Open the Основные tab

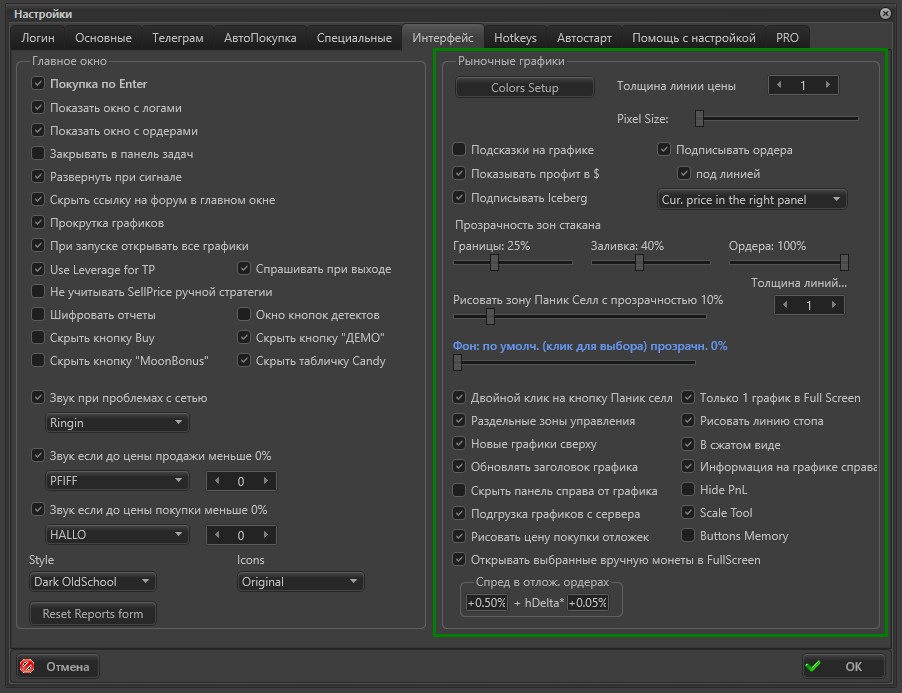[104, 38]
